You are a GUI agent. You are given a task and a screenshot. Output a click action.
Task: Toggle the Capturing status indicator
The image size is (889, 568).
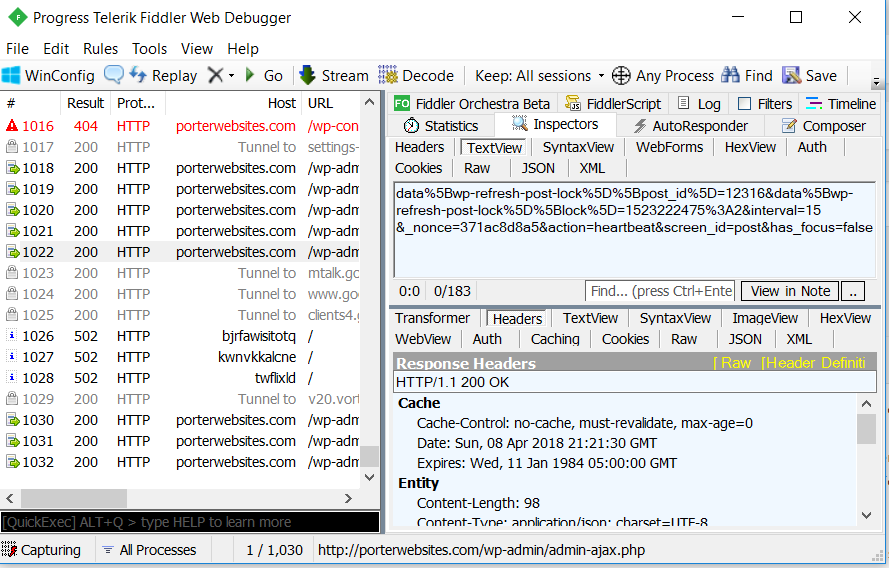[41, 550]
